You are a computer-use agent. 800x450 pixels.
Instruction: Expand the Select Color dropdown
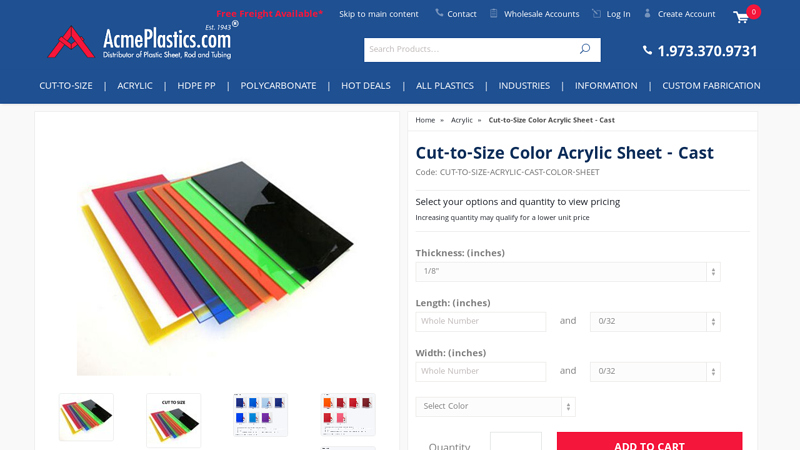[x=495, y=407]
